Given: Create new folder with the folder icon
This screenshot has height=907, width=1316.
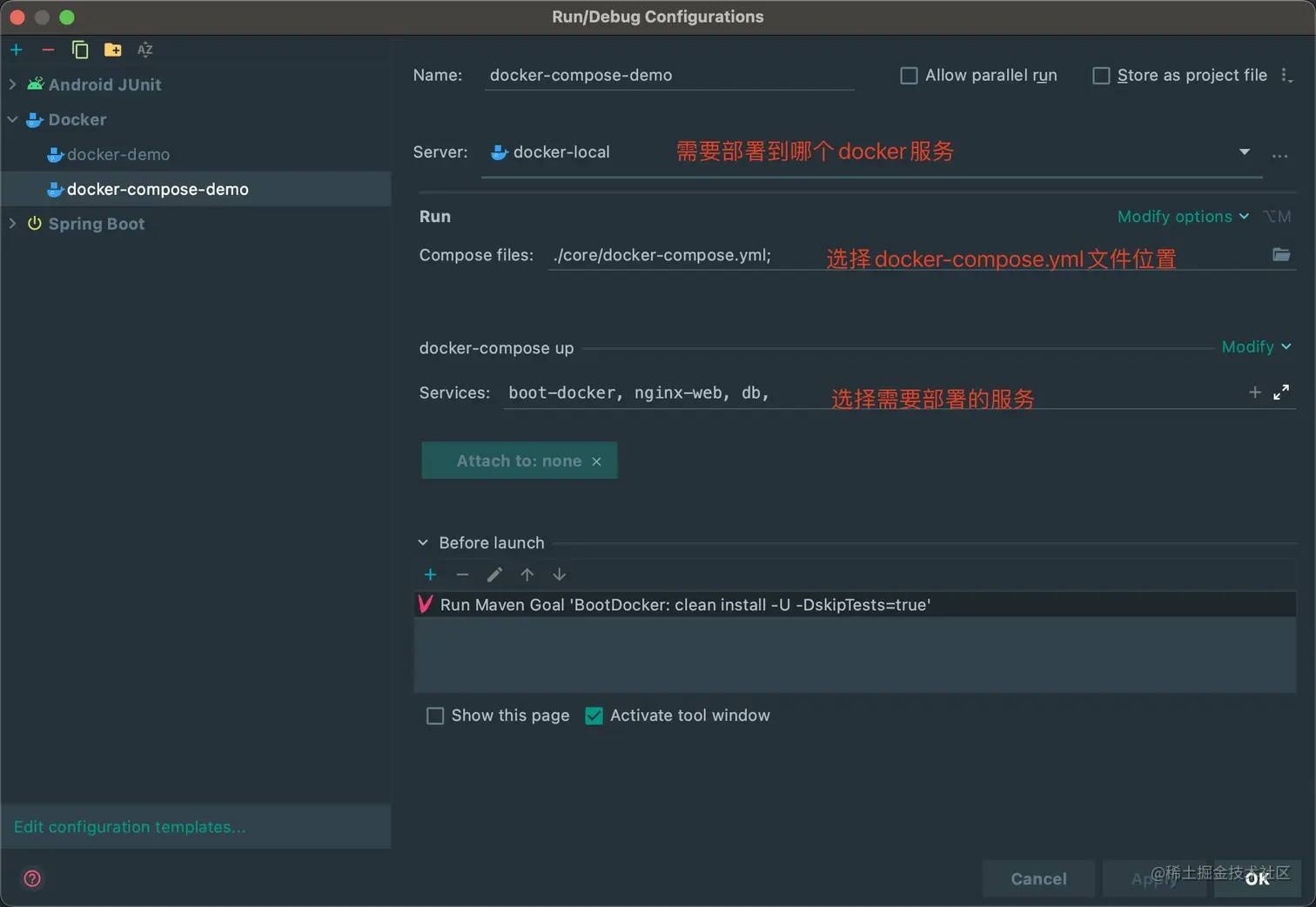Looking at the screenshot, I should pos(112,50).
